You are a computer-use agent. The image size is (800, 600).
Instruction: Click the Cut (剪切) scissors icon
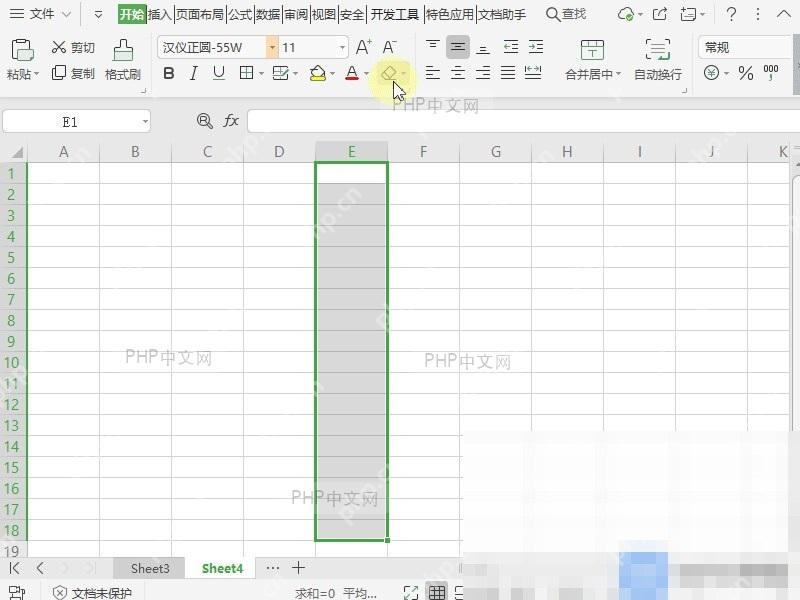[x=59, y=47]
